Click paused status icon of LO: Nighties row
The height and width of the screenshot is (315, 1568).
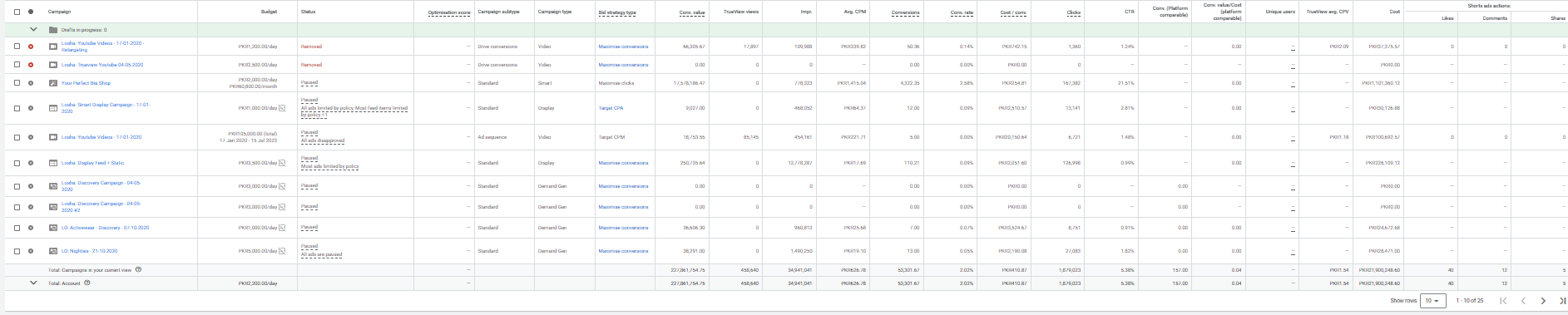(31, 251)
